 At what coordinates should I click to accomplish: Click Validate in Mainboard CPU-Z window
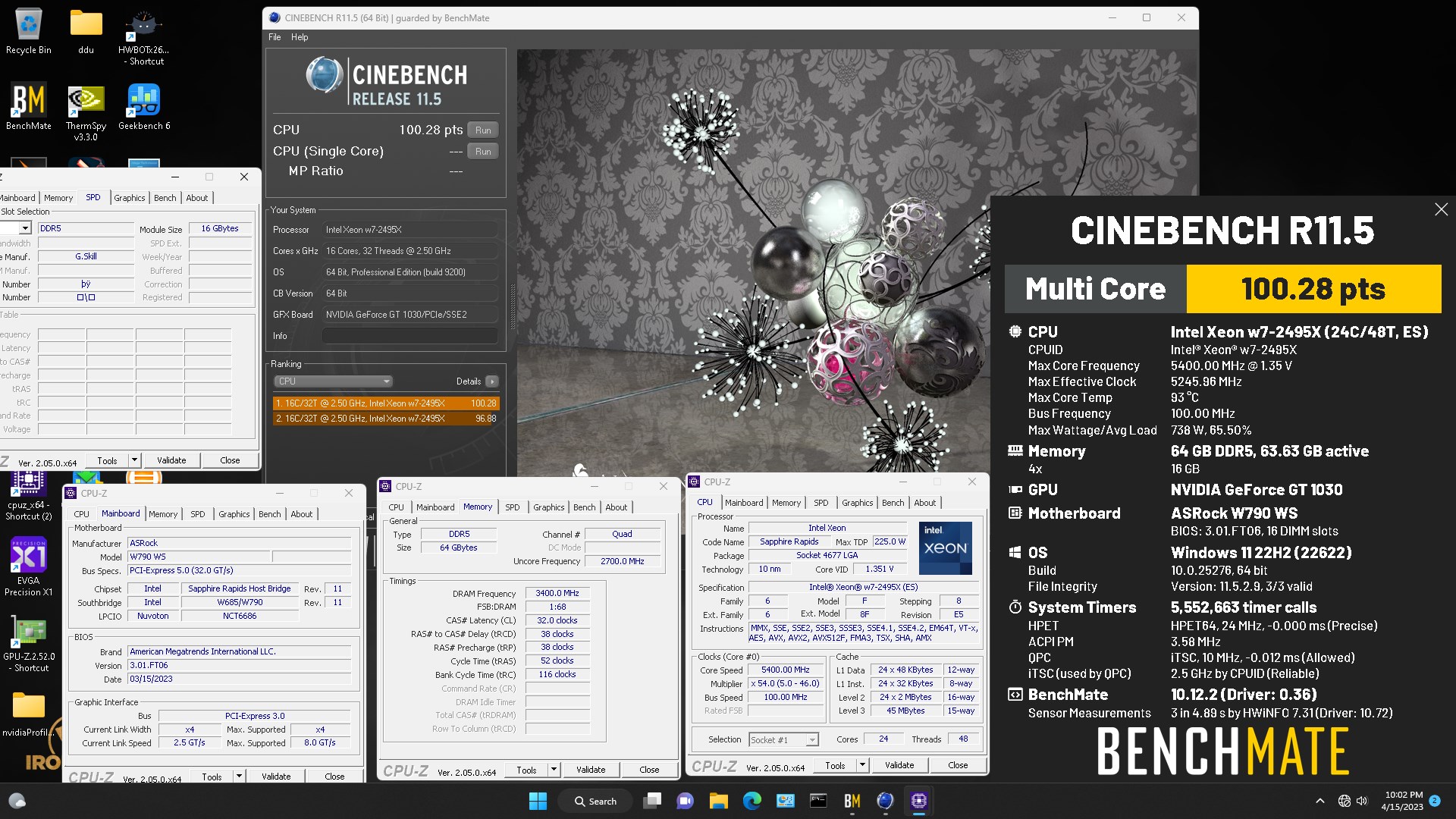pos(276,777)
